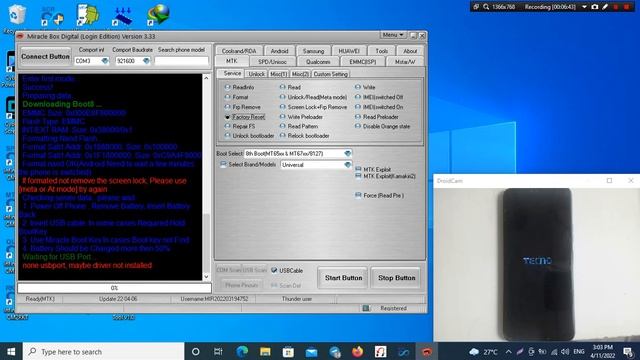Switch to the Android tab
Image resolution: width=640 pixels, height=360 pixels.
pos(279,51)
